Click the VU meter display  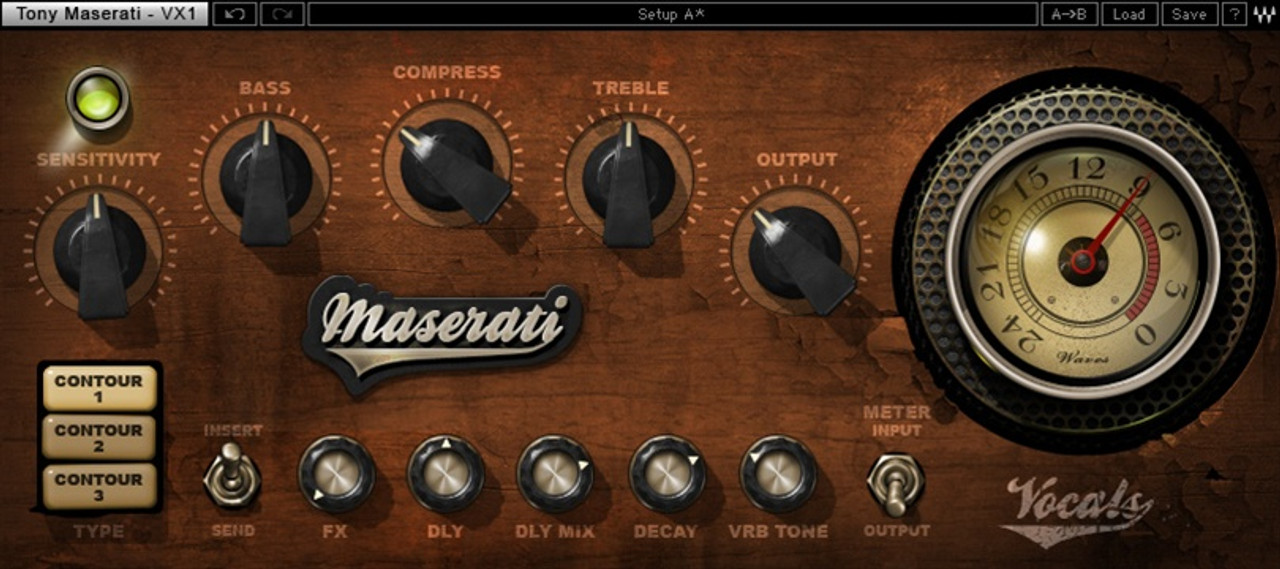point(1083,260)
